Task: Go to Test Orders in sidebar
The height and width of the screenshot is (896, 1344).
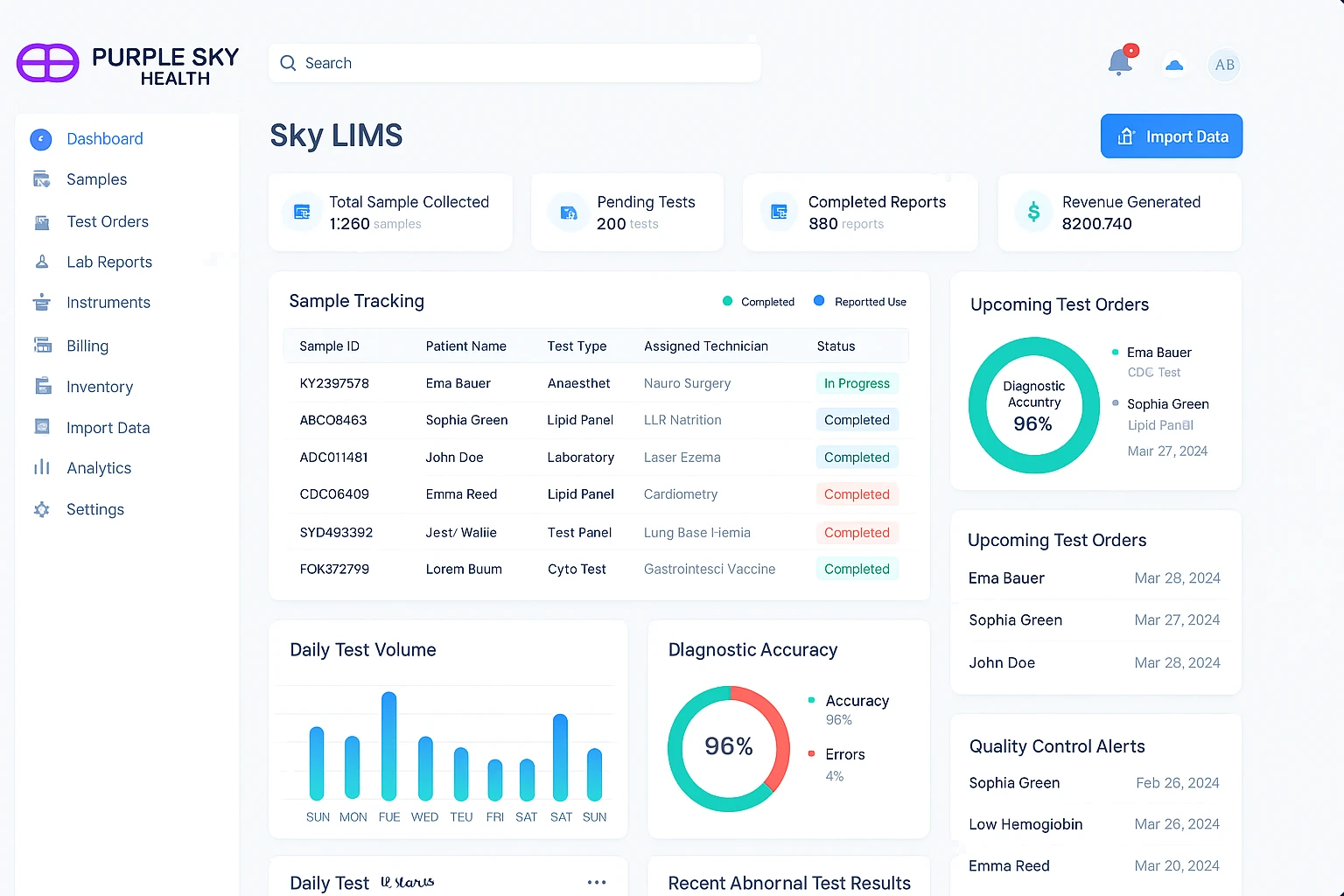Action: tap(107, 221)
